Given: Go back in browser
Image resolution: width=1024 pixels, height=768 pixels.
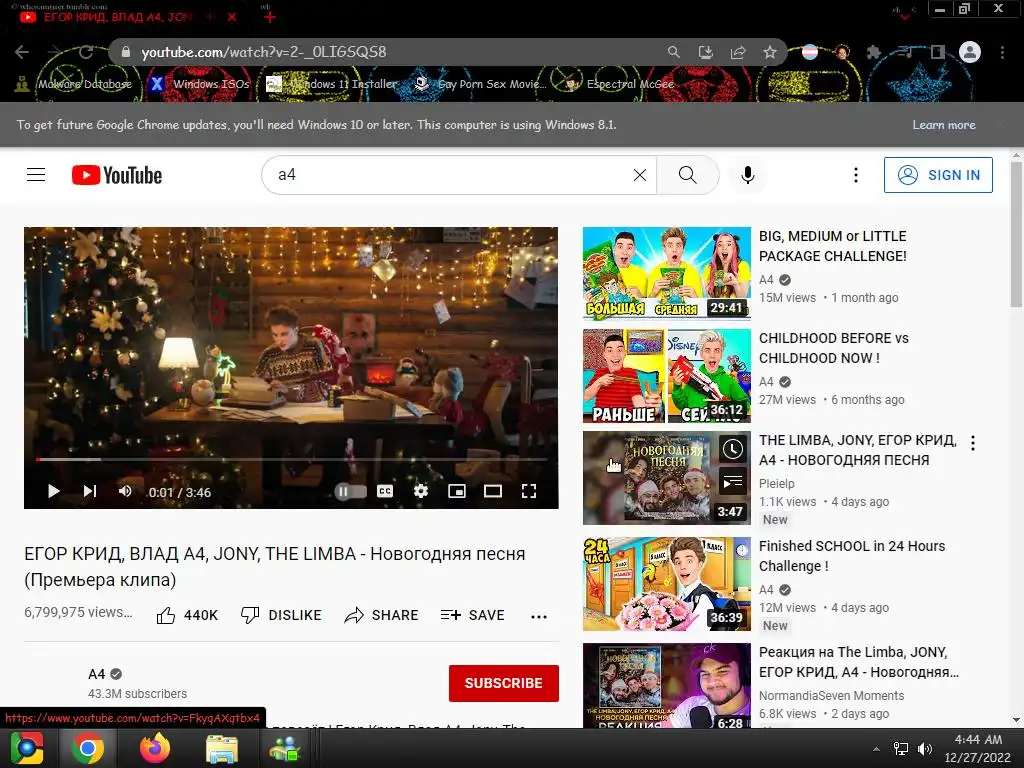Looking at the screenshot, I should (22, 52).
